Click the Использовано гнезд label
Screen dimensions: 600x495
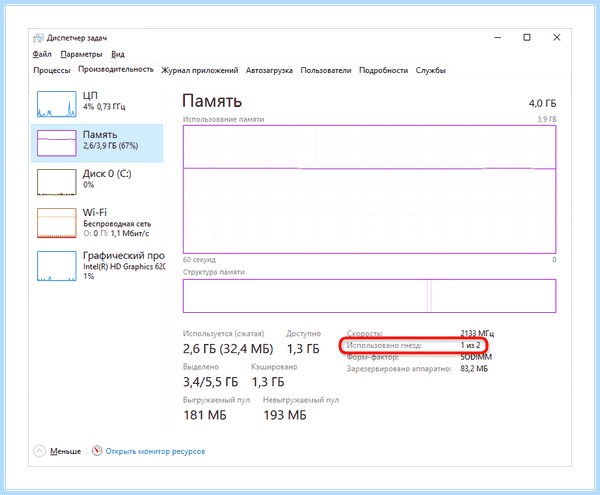(384, 345)
